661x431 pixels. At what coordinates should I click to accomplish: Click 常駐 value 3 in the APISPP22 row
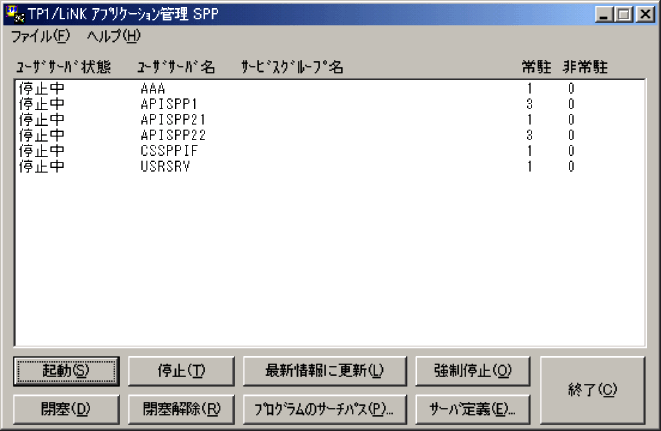click(x=529, y=135)
